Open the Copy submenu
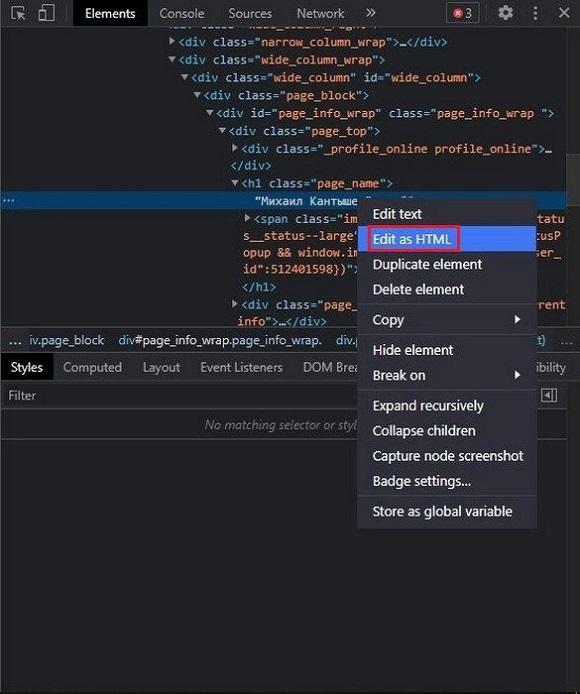580x694 pixels. click(447, 320)
